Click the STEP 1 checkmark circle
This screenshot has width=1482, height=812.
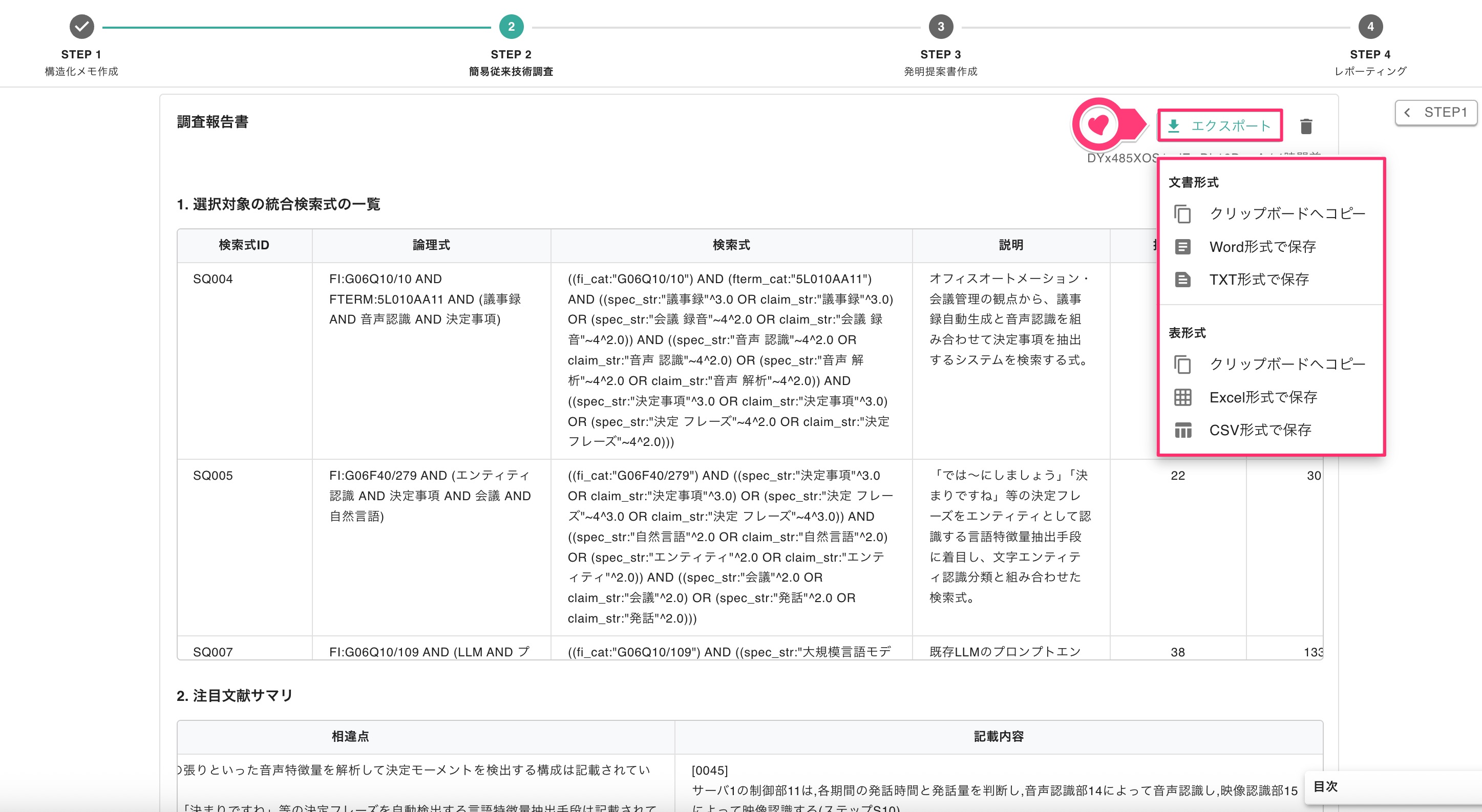click(82, 27)
